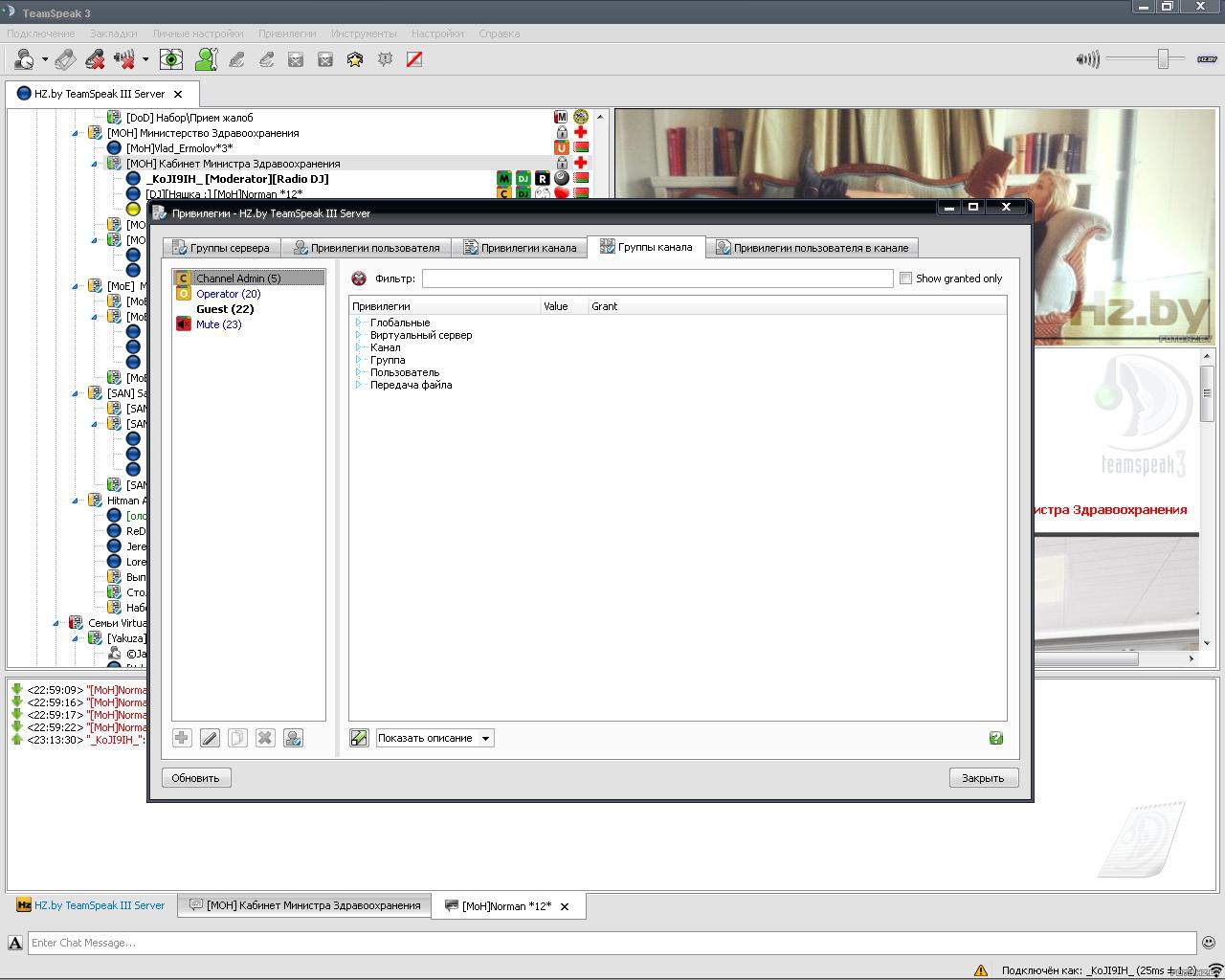Click the Connect toolbar icon
Screen dimensions: 1225x980
[24, 59]
